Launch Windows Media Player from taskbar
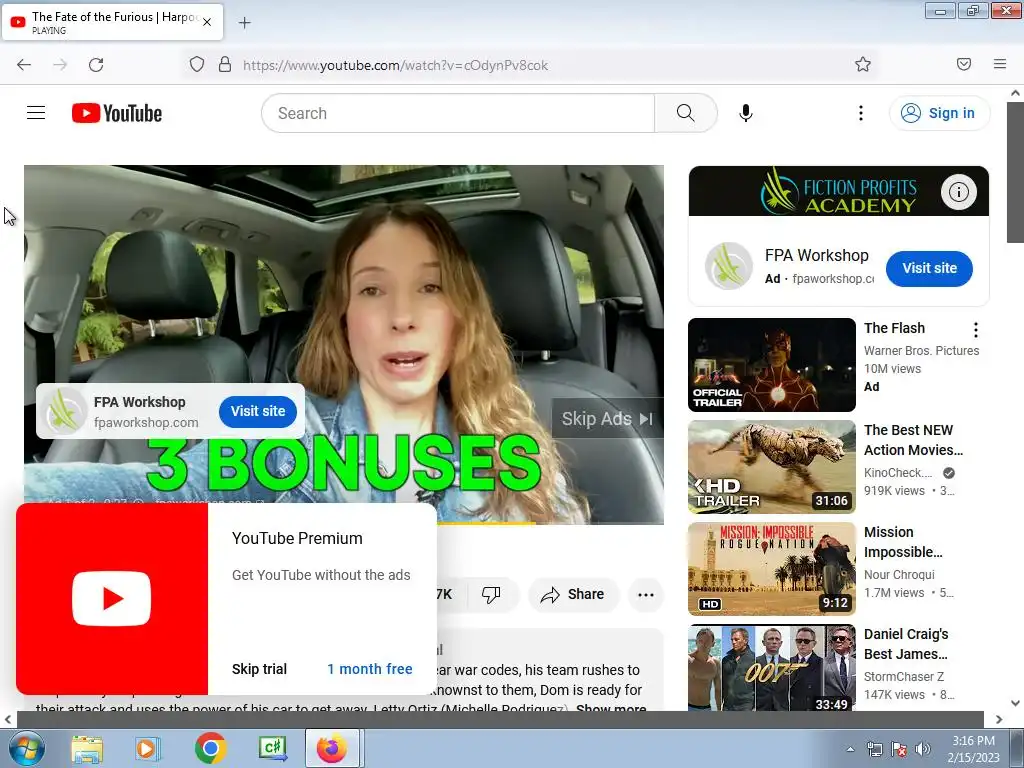Viewport: 1024px width, 768px height. 147,748
